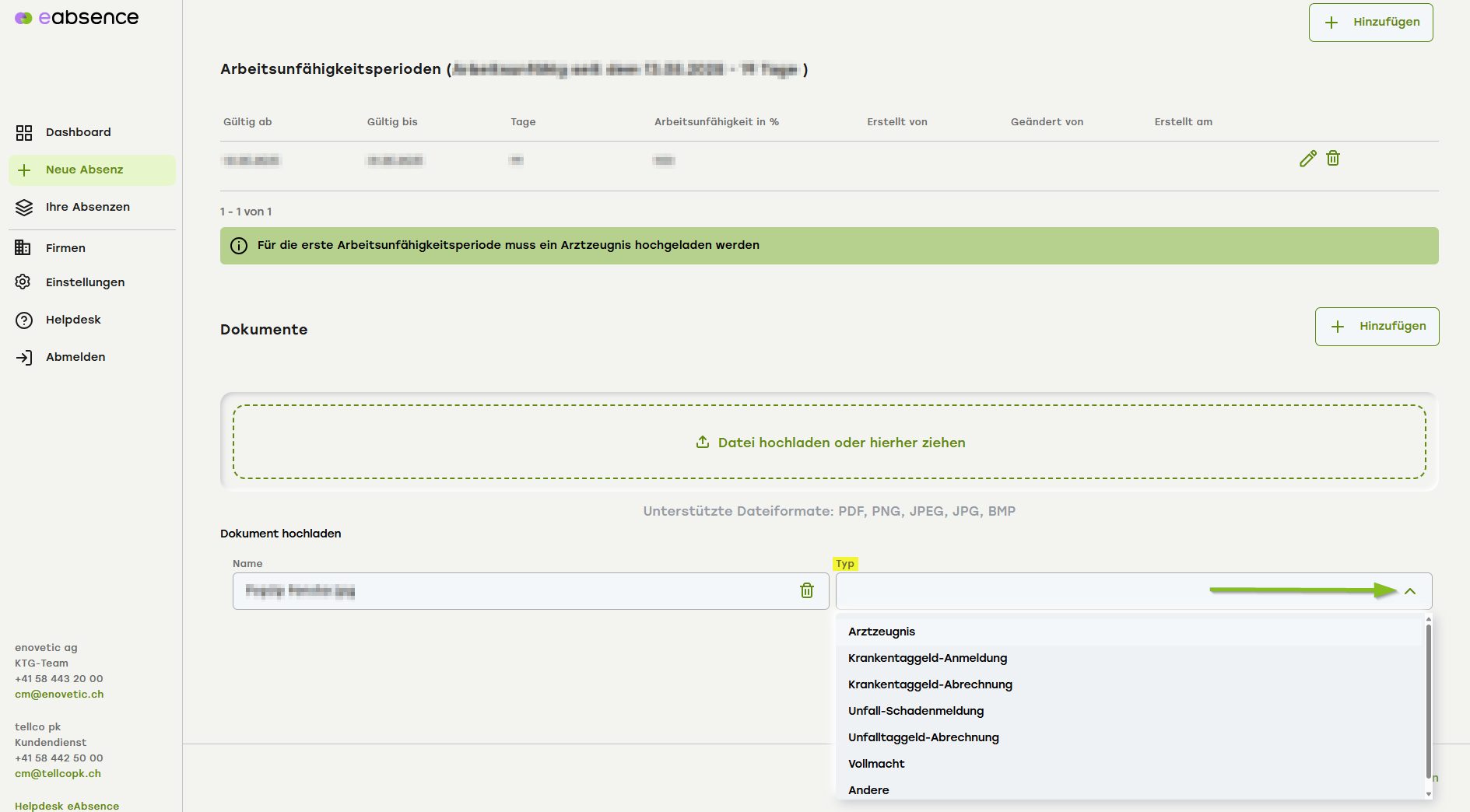The height and width of the screenshot is (812, 1470).
Task: Click the Datei hochladen upload drop zone
Action: tap(830, 442)
